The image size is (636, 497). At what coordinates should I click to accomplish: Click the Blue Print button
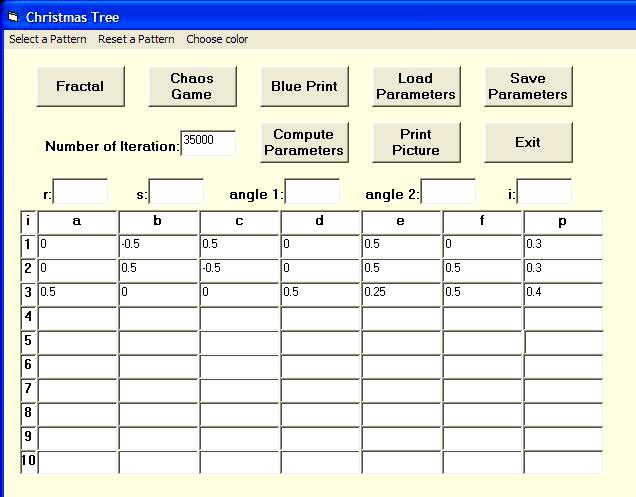[x=304, y=86]
